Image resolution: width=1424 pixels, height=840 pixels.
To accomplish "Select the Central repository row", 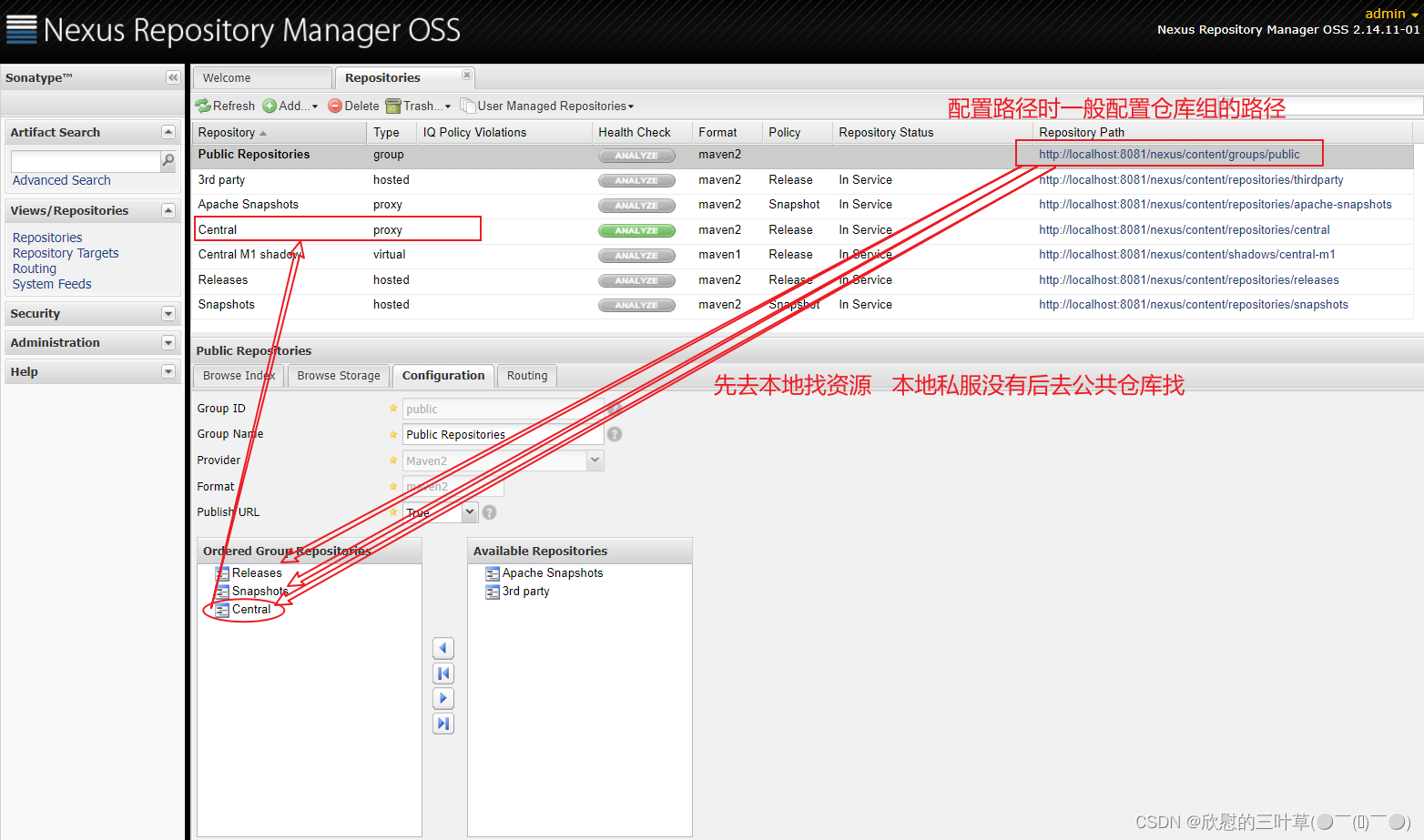I will (803, 230).
